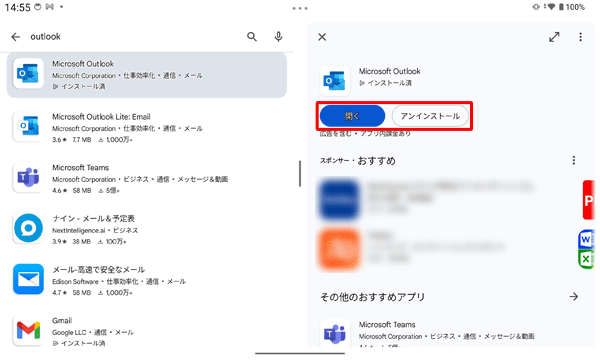
Task: Close the Microsoft Outlook detail panel
Action: pyautogui.click(x=322, y=37)
